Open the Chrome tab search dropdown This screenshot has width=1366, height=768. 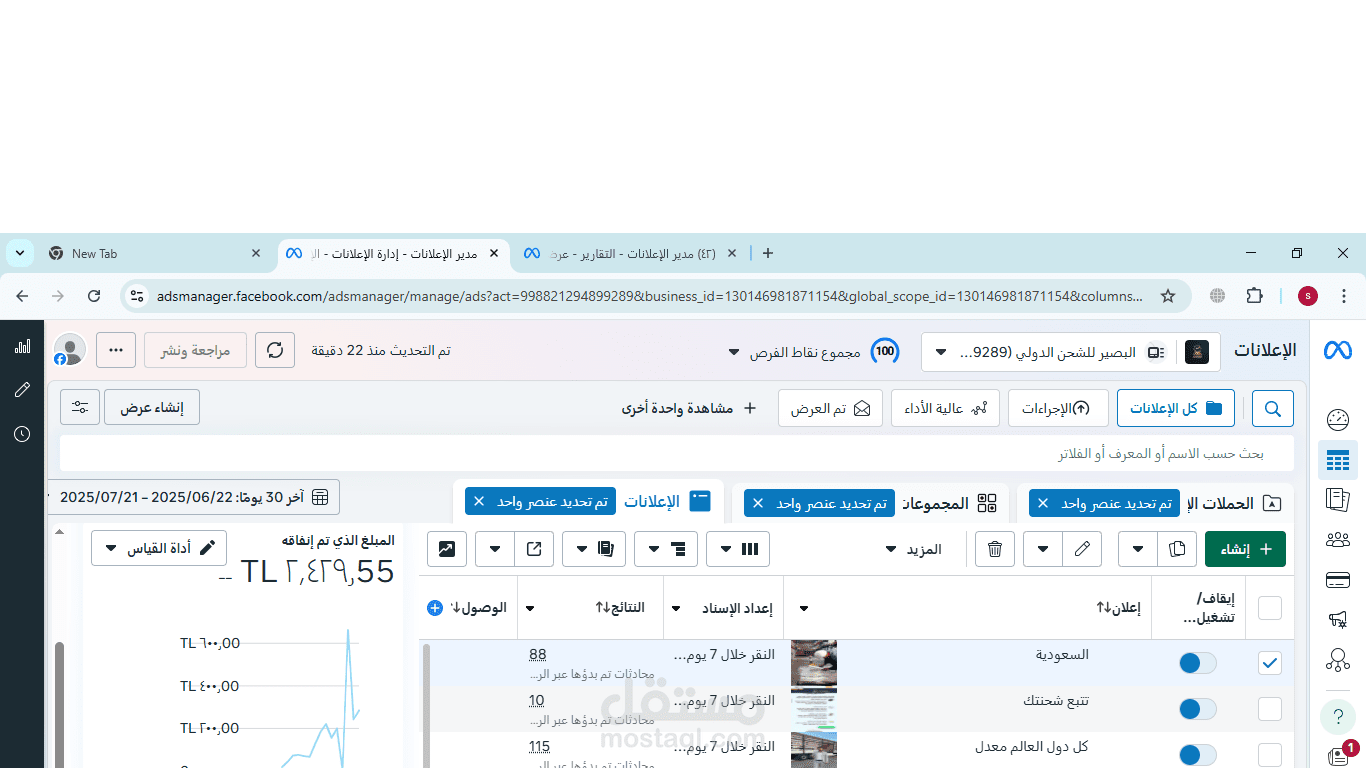click(x=20, y=253)
